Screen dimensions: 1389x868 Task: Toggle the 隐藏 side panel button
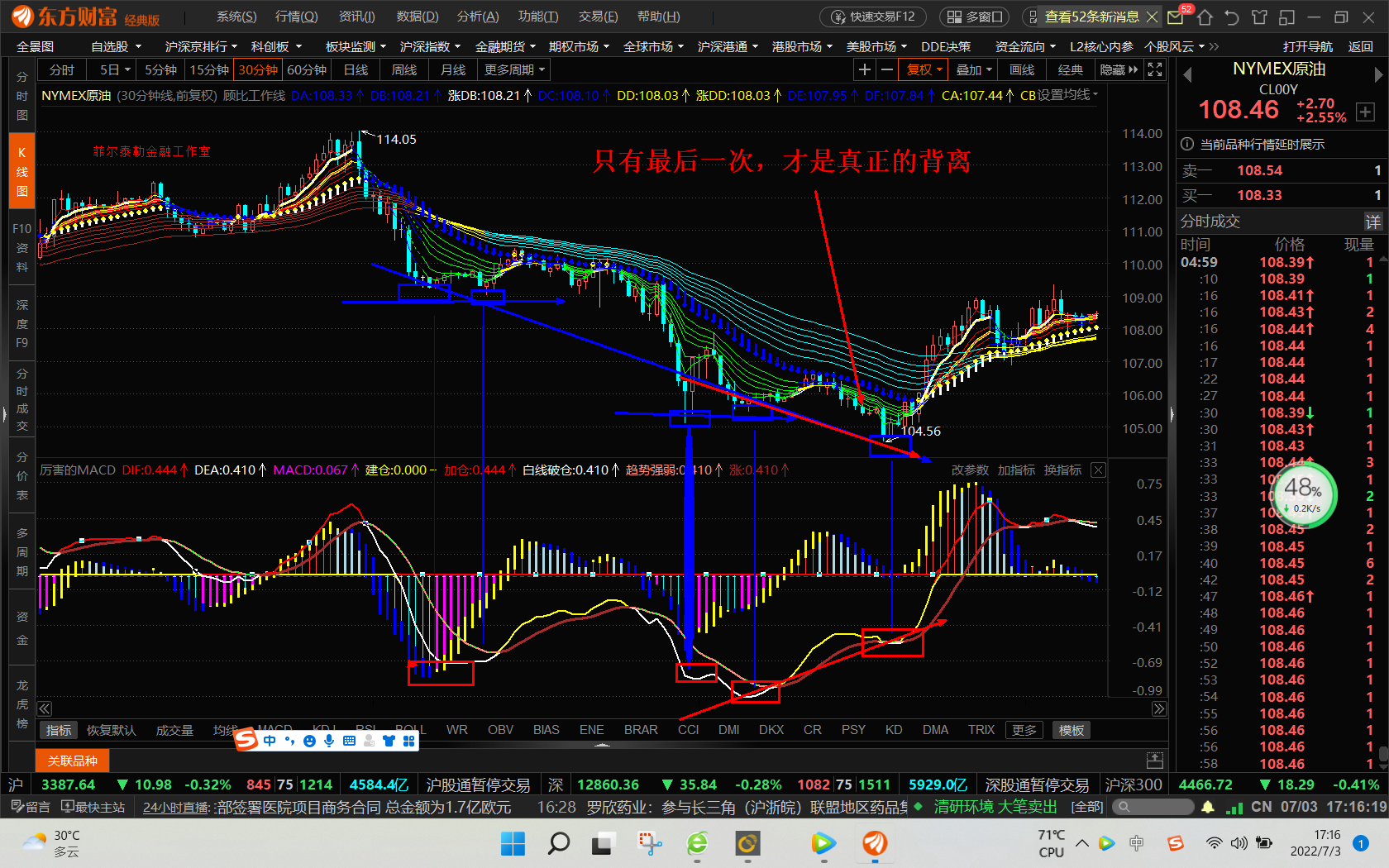1118,70
